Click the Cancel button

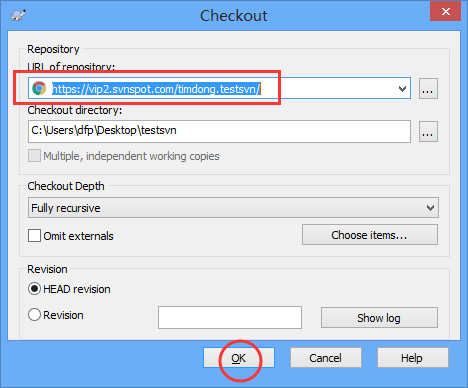pyautogui.click(x=326, y=358)
